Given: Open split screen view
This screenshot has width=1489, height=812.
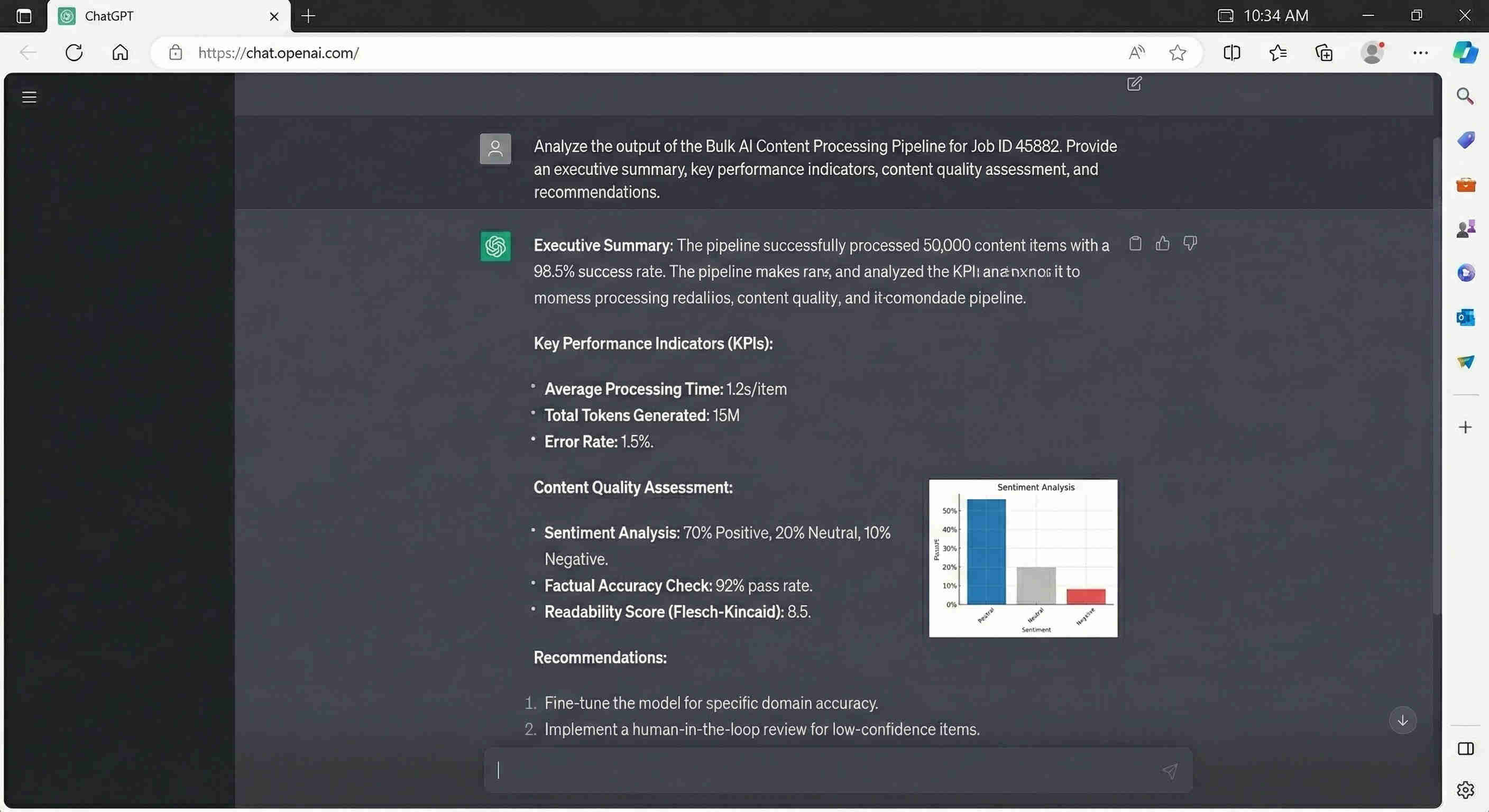Looking at the screenshot, I should 1232,52.
